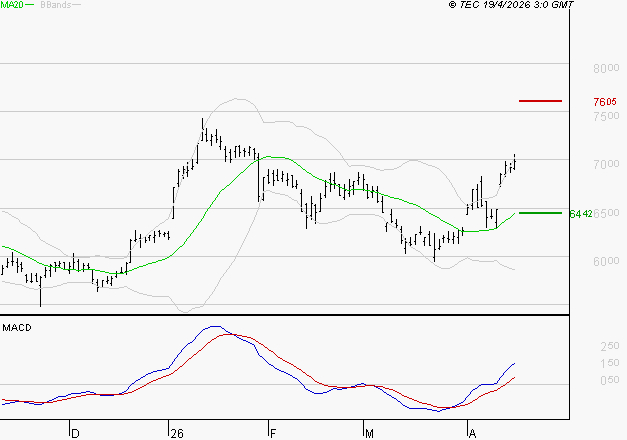This screenshot has height=440, width=627.
Task: Click the 250 MACD axis label
Action: (x=610, y=346)
